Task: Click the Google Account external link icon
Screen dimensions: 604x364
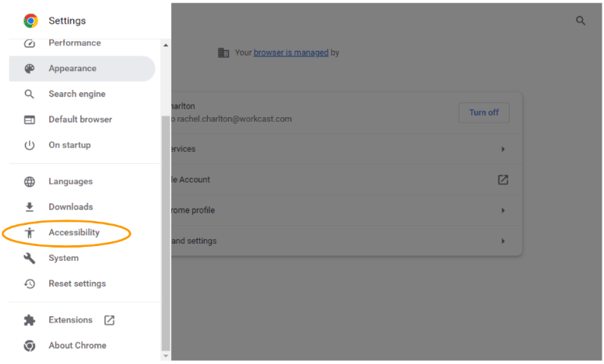Action: 503,180
